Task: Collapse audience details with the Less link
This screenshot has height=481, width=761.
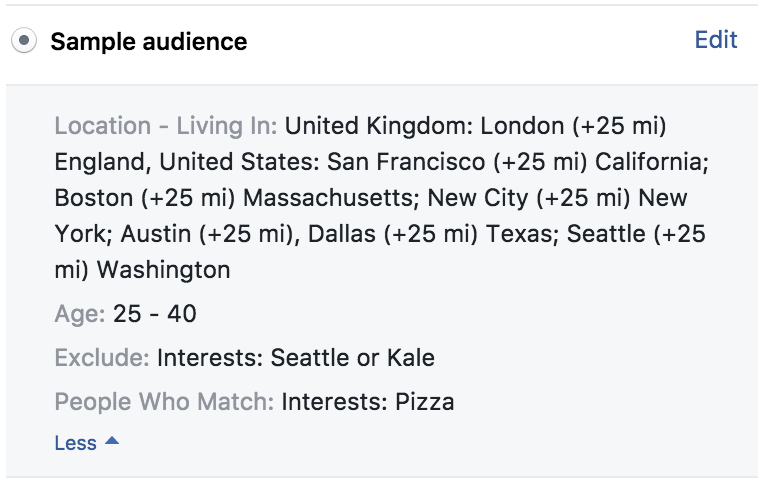Action: point(76,443)
